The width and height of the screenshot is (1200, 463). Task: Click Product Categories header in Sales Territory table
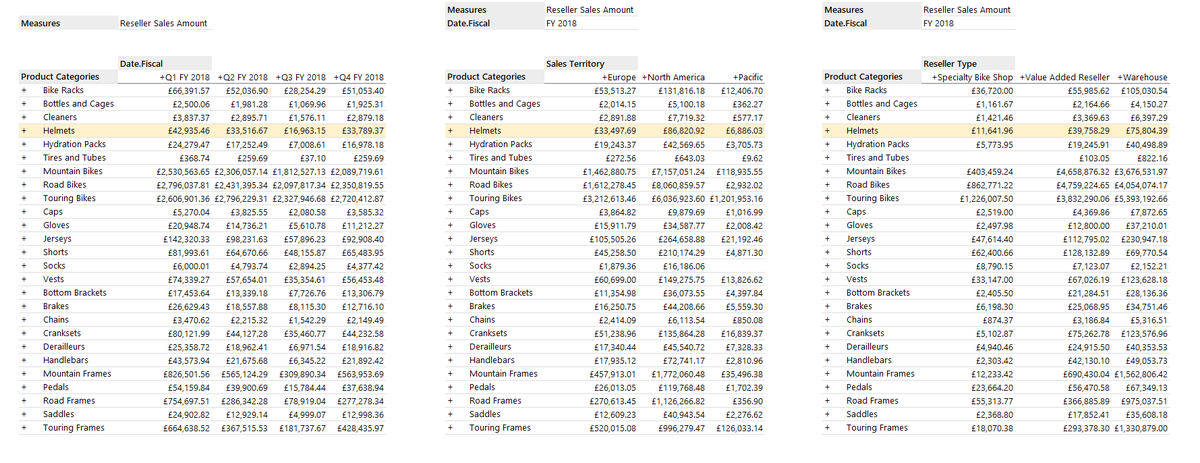(486, 77)
